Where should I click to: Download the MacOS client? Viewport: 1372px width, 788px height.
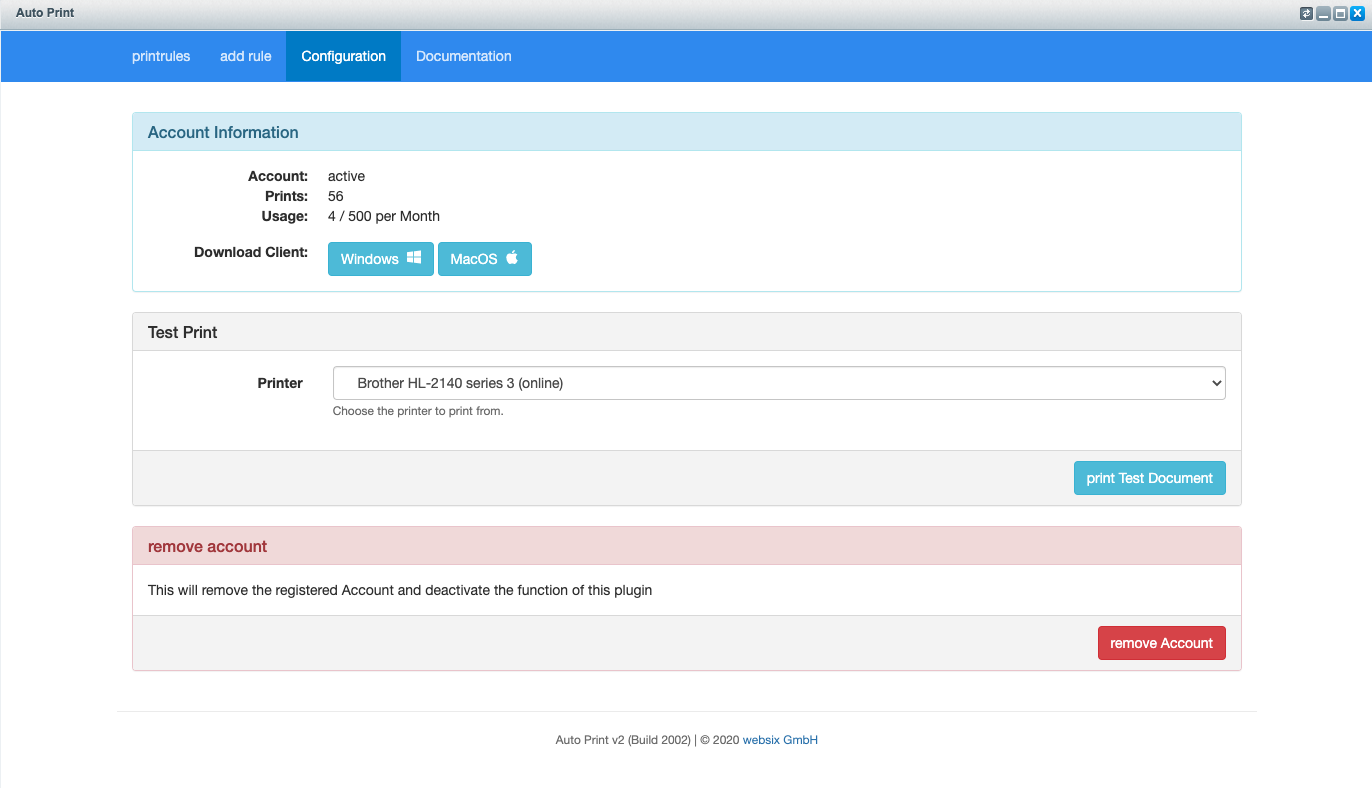[x=485, y=259]
